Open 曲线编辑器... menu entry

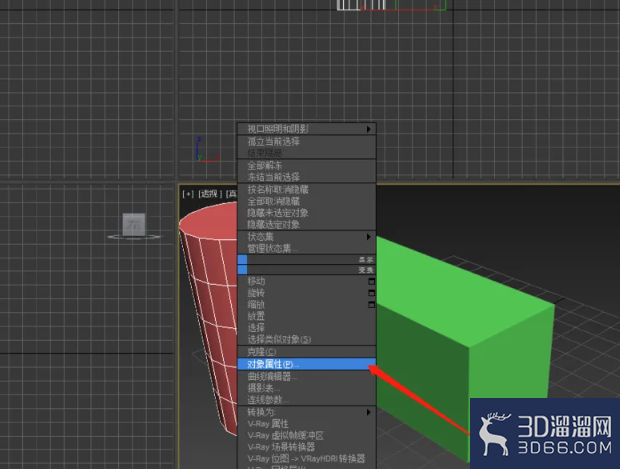click(x=306, y=376)
